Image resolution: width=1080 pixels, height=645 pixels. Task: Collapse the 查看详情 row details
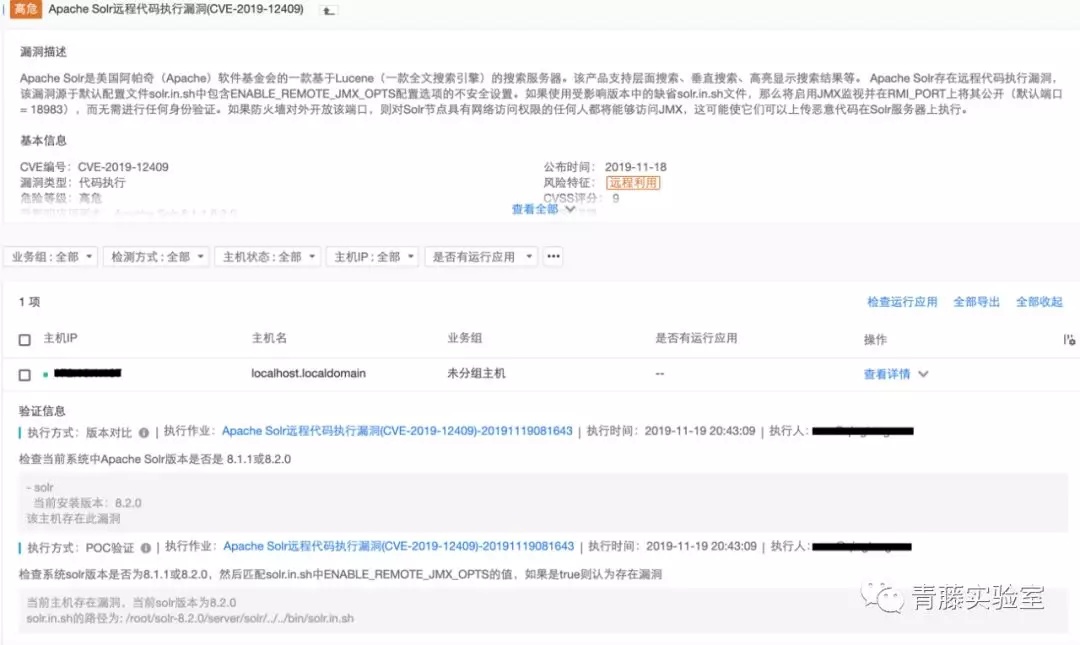pos(896,374)
